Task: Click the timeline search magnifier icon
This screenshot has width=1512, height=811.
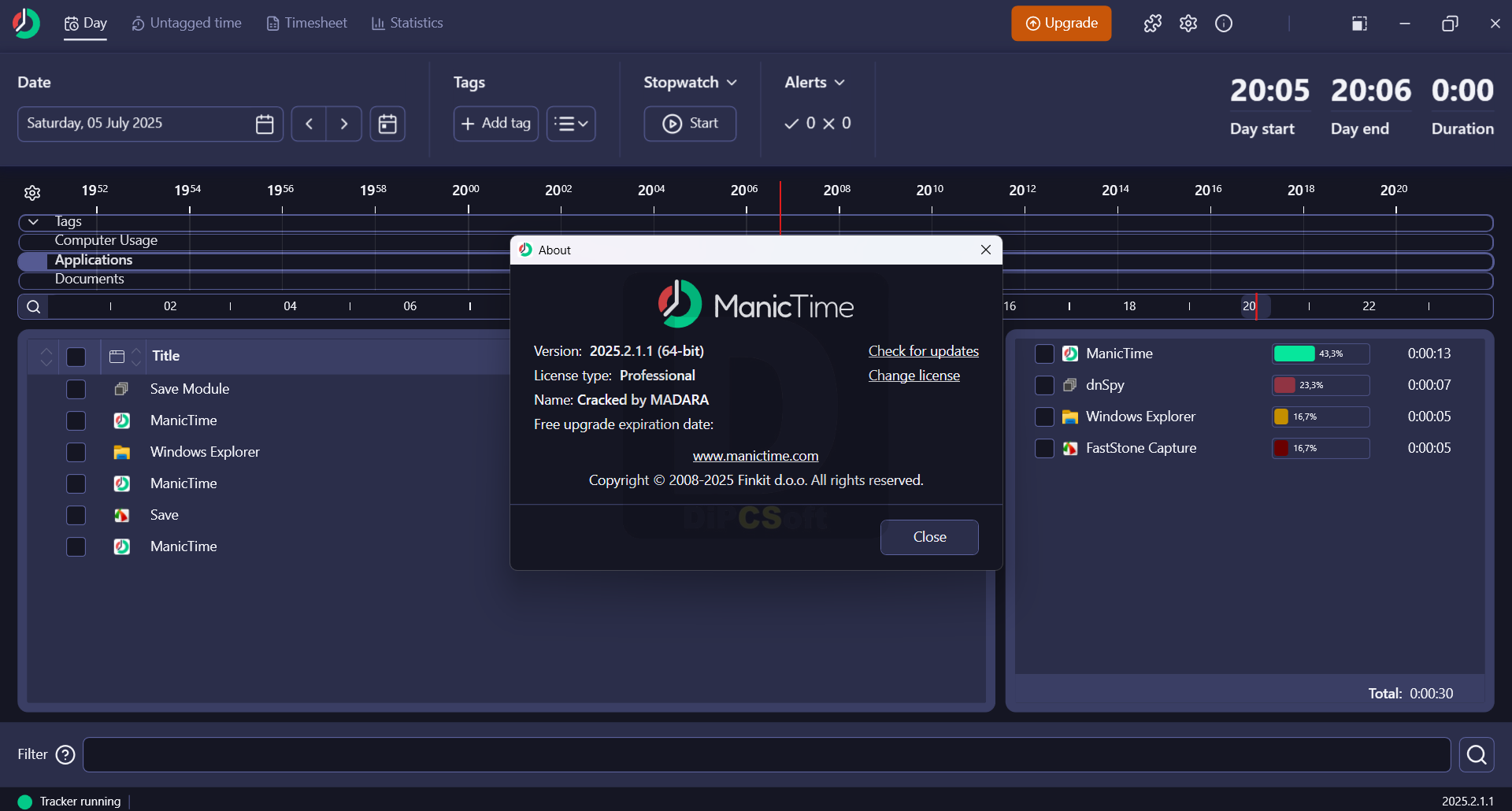Action: click(x=34, y=306)
